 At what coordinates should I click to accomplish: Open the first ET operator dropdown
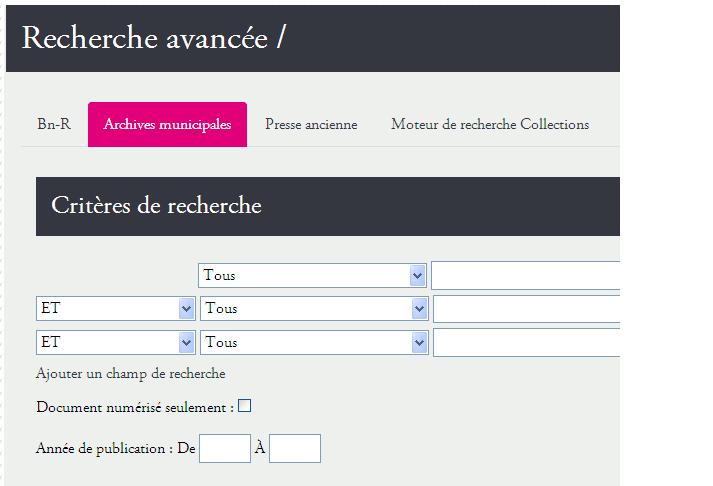click(x=116, y=309)
